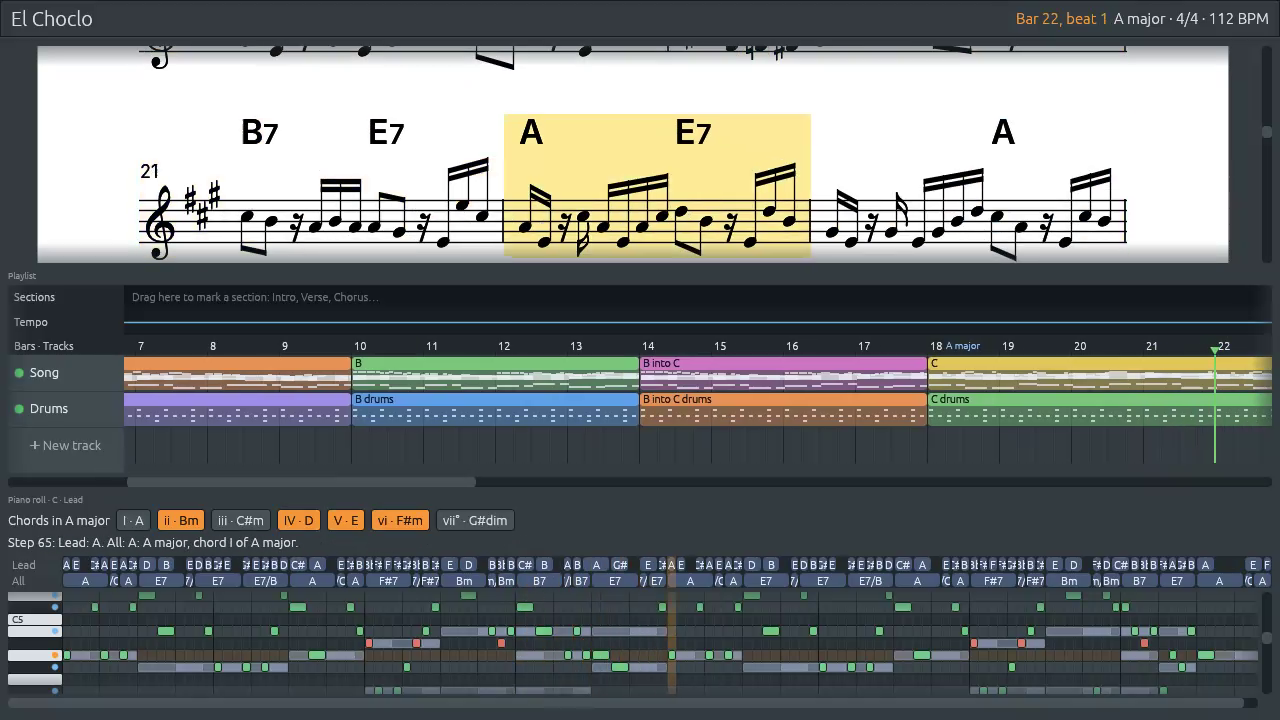
Task: Select the B drums clip
Action: (x=495, y=409)
